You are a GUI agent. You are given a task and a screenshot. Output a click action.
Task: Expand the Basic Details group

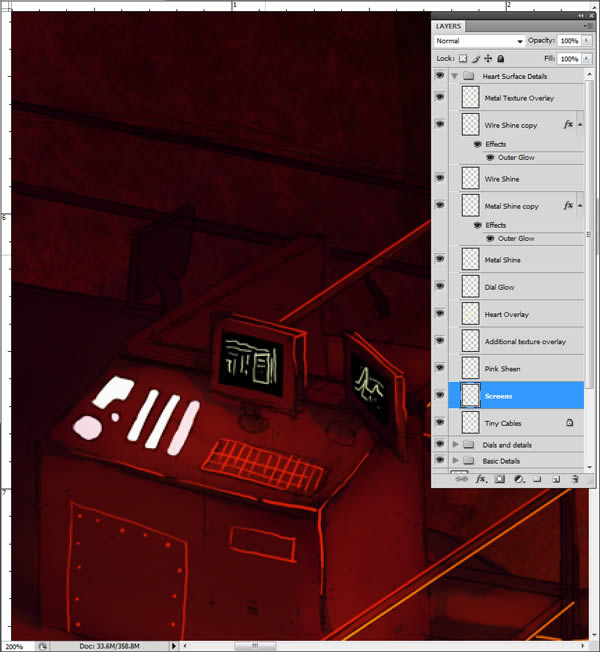[455, 460]
